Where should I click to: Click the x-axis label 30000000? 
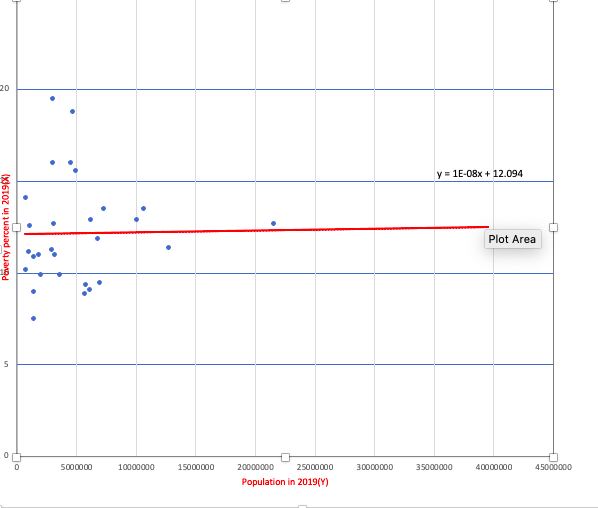pos(375,467)
